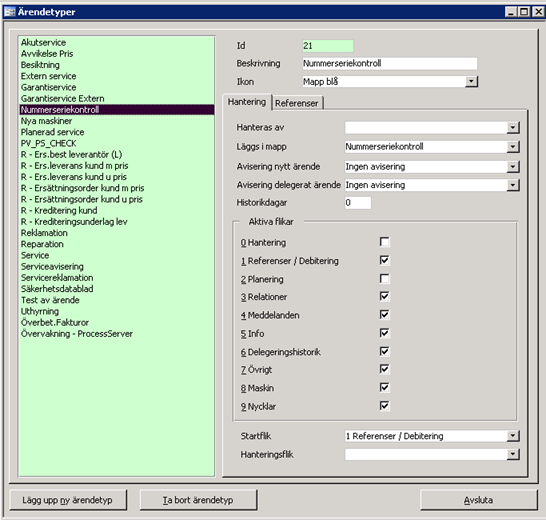Open the Avisering nytt ärende dropdown
The width and height of the screenshot is (546, 520).
pyautogui.click(x=513, y=167)
